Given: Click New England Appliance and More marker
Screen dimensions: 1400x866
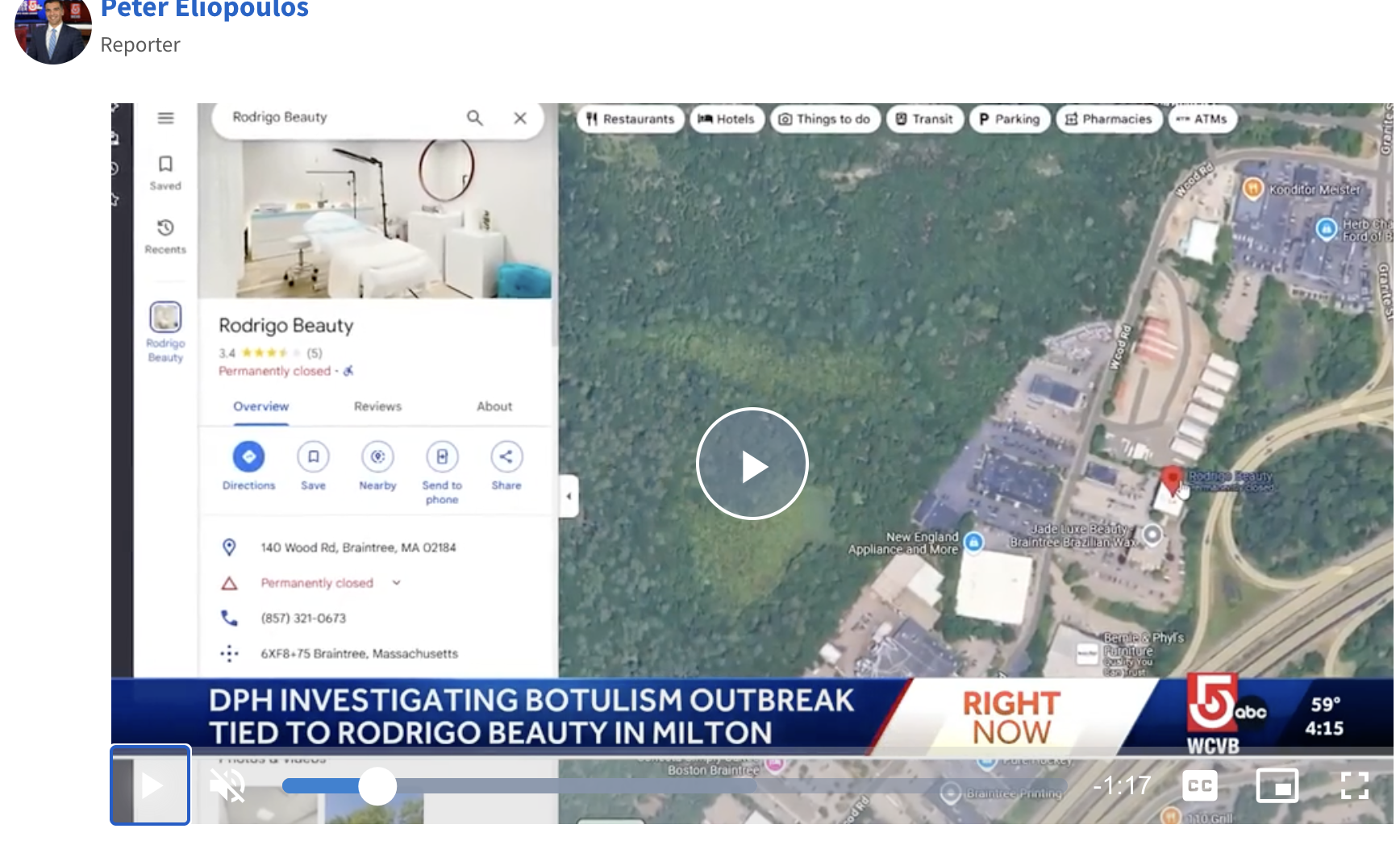Looking at the screenshot, I should 974,542.
